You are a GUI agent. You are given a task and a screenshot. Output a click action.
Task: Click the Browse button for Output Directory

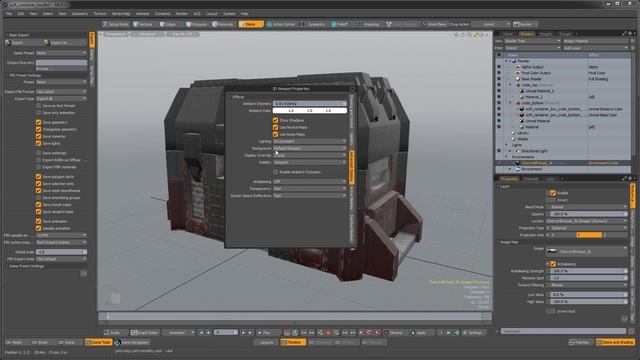pyautogui.click(x=61, y=69)
